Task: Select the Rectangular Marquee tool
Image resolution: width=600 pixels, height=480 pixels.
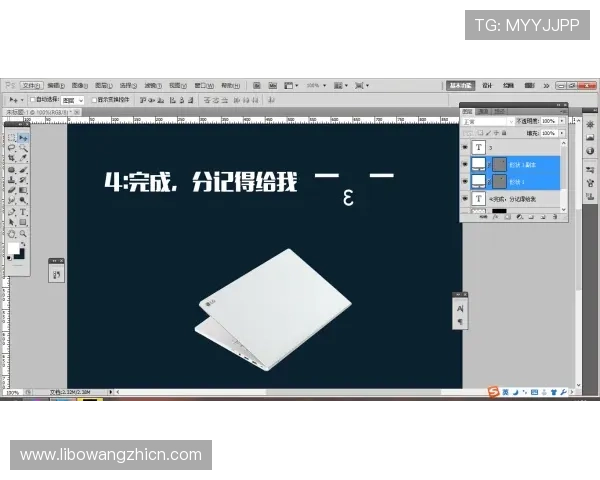Action: tap(11, 138)
